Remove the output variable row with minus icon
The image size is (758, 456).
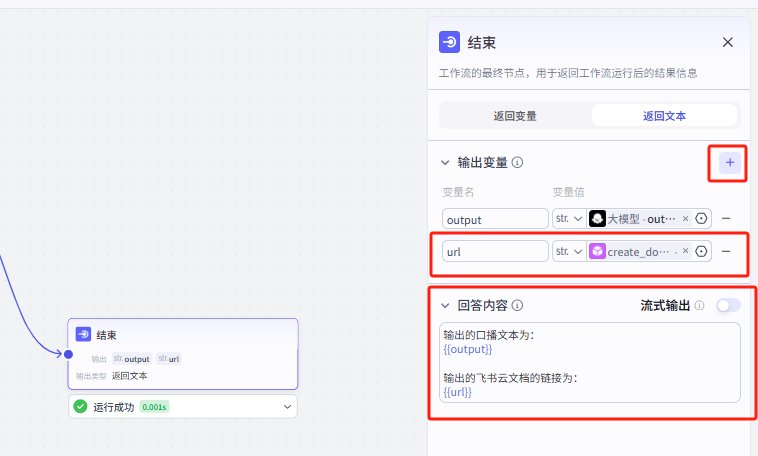point(726,218)
